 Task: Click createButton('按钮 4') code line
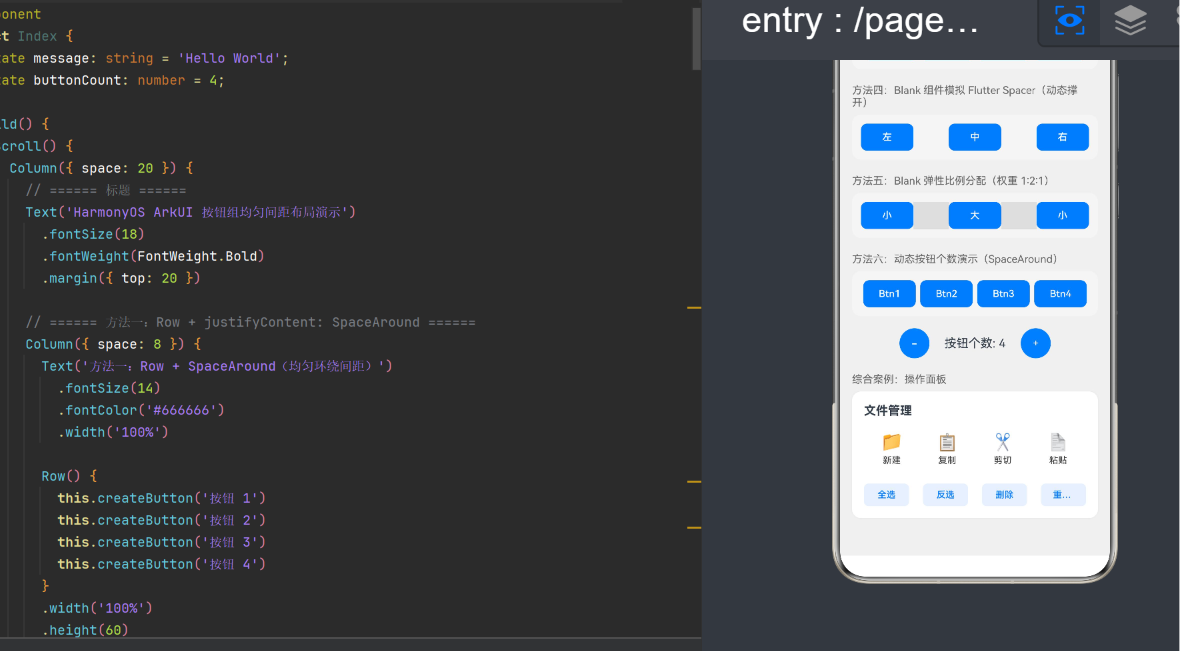pyautogui.click(x=162, y=565)
